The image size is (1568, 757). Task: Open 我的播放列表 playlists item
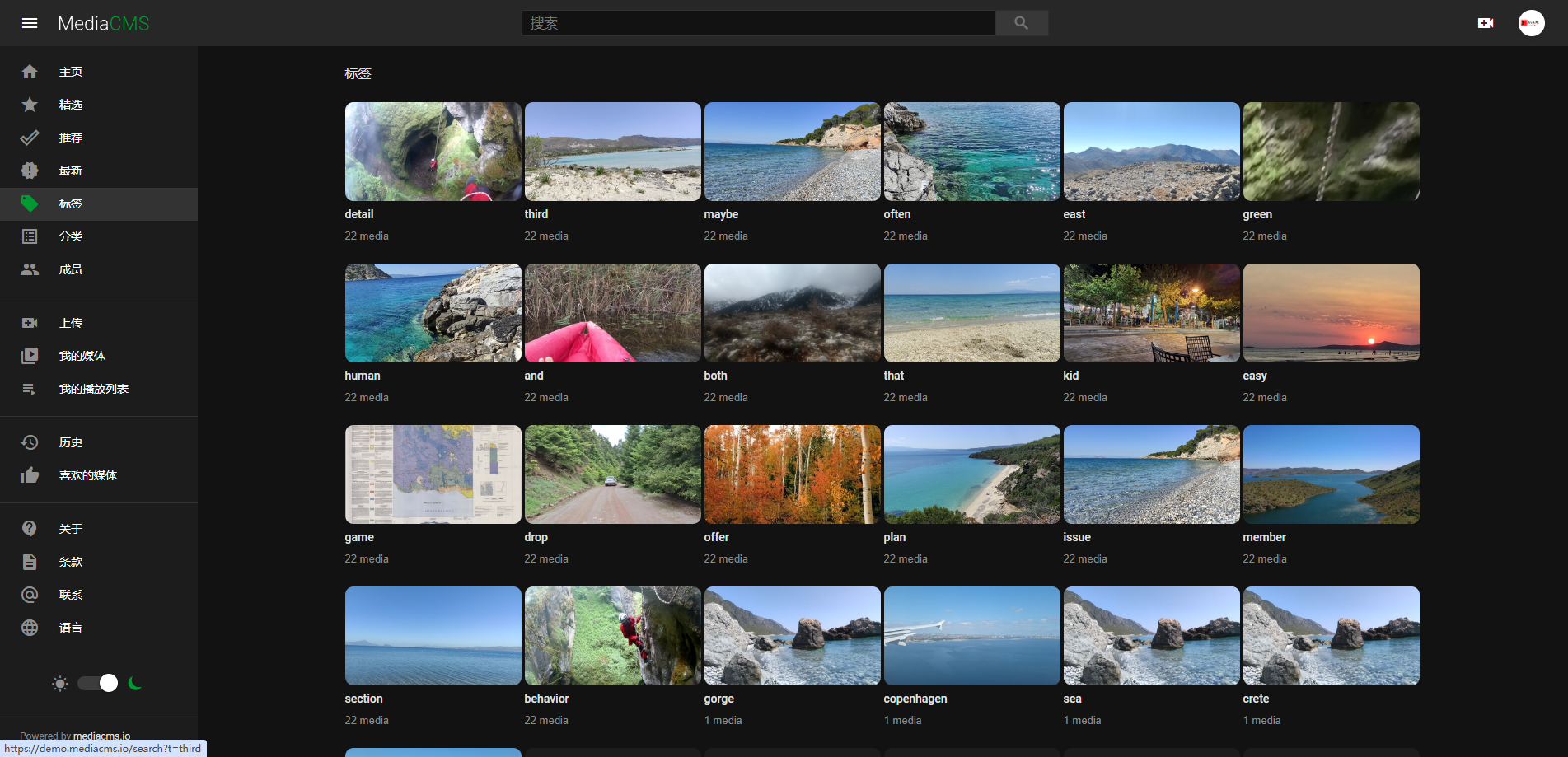pos(93,389)
